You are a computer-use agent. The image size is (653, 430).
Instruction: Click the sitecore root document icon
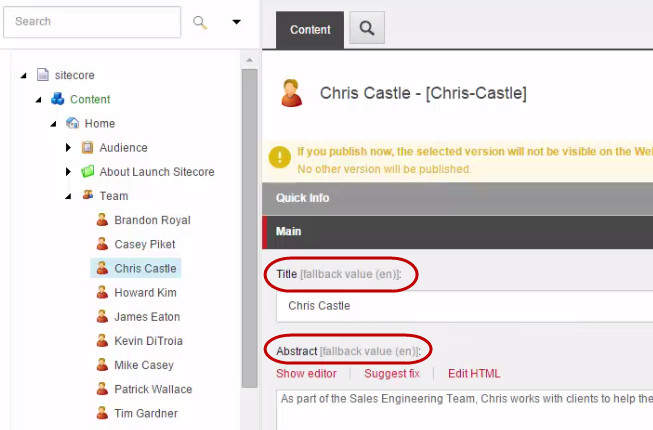click(42, 75)
